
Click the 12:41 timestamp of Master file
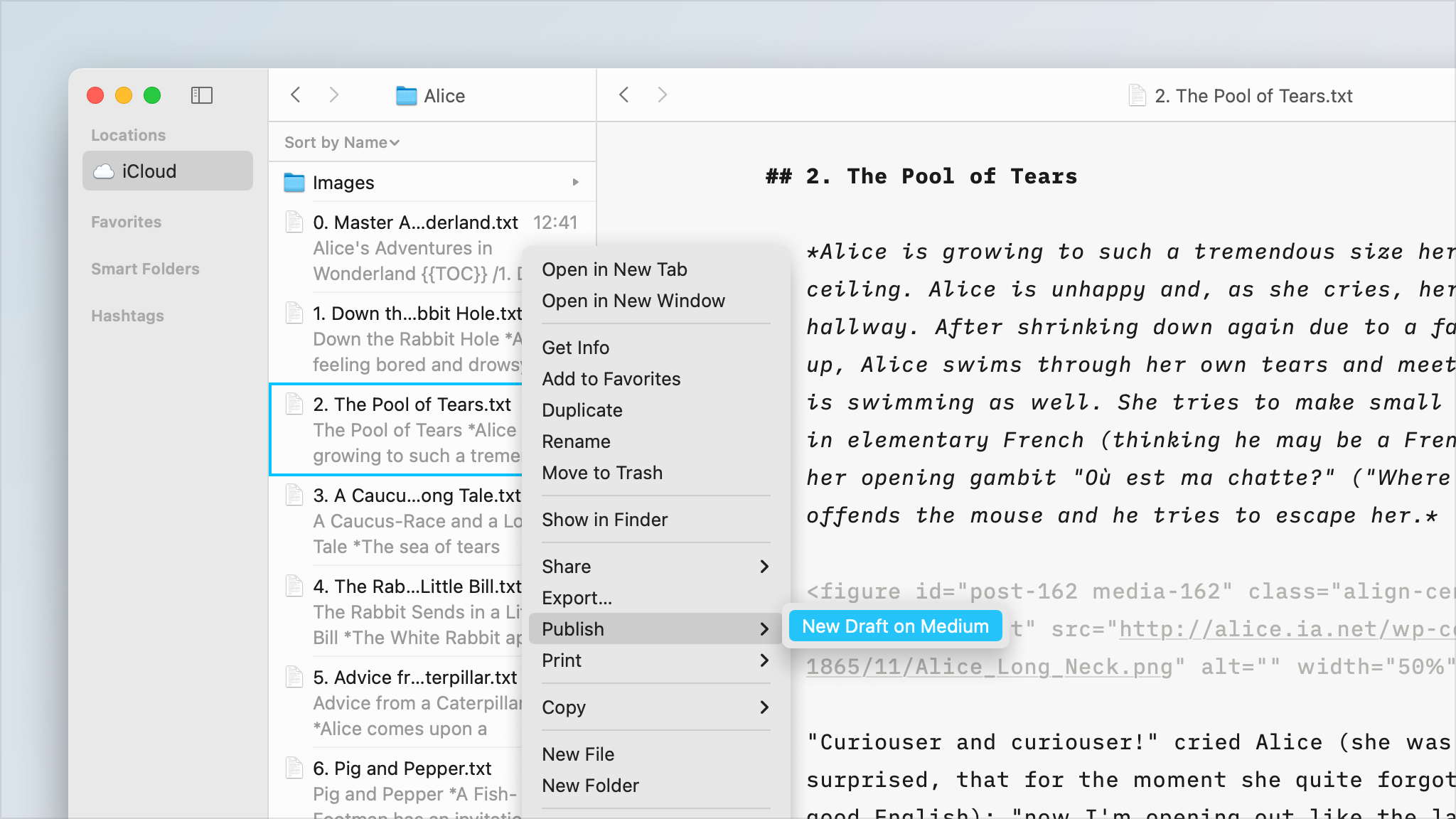click(555, 223)
